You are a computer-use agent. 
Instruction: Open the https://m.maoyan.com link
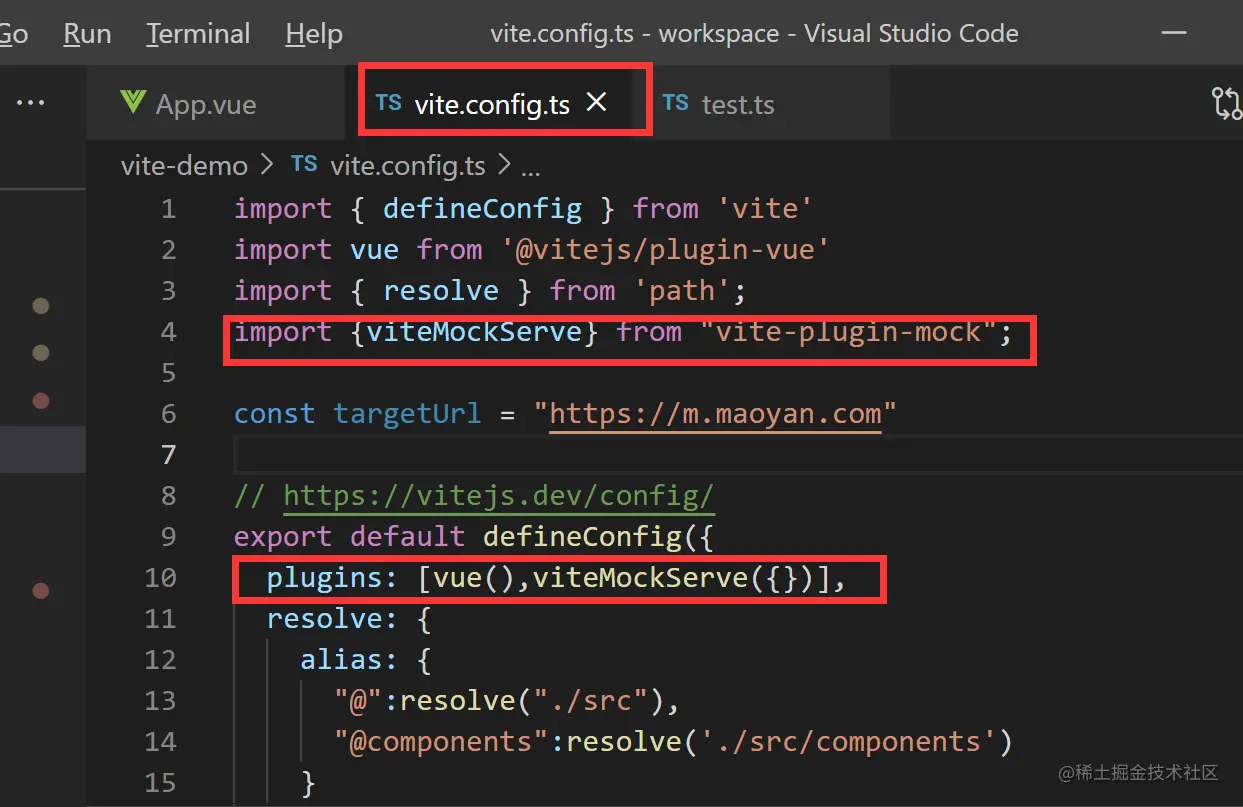click(x=716, y=413)
